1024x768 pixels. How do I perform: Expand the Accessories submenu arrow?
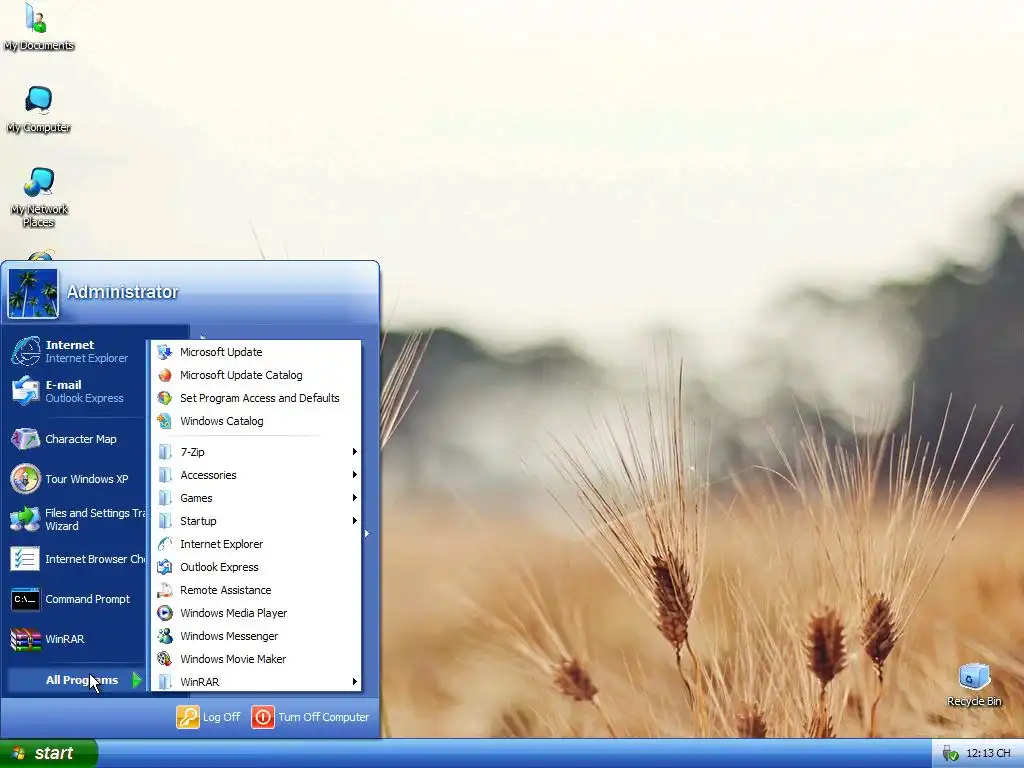(355, 475)
